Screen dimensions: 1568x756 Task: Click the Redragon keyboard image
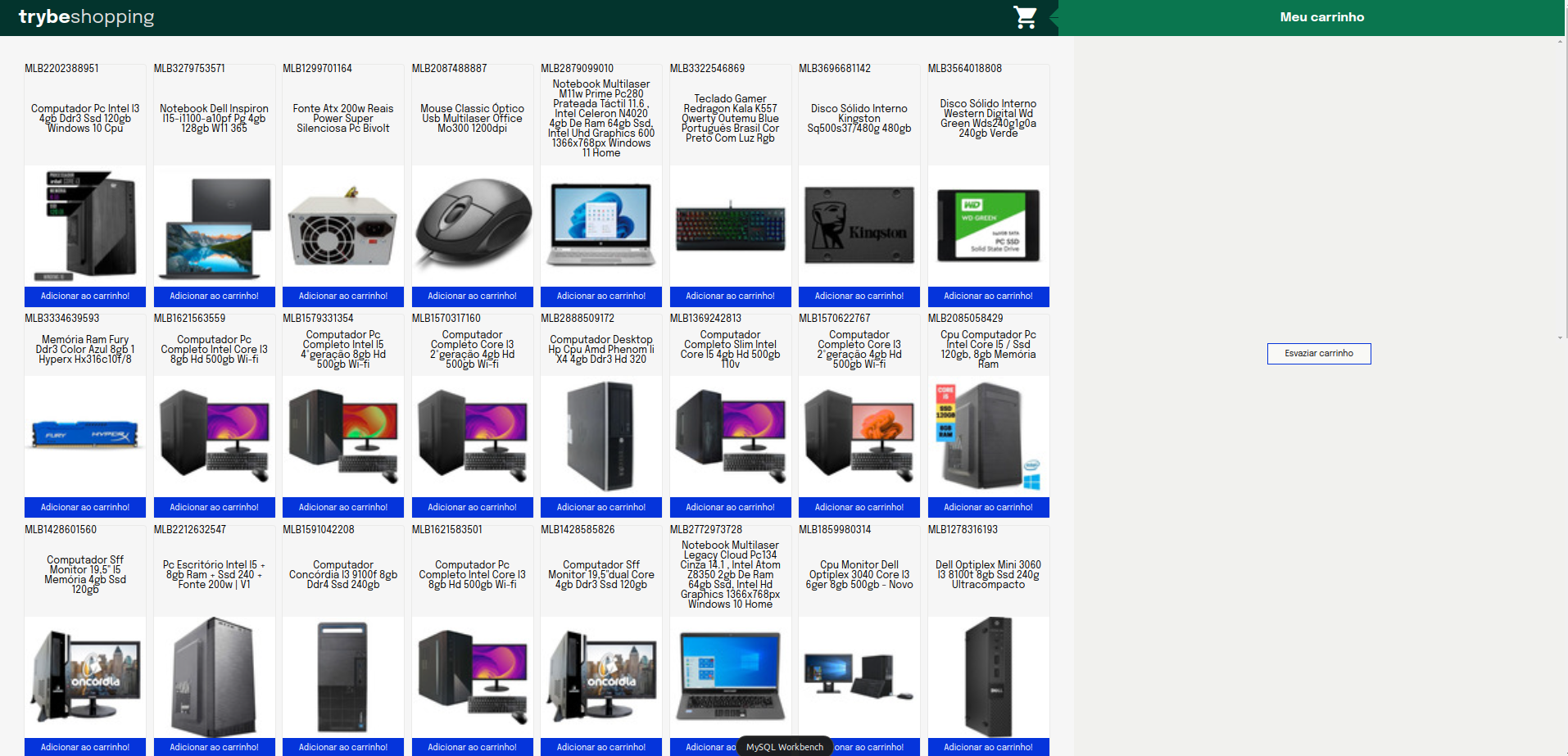coord(730,226)
